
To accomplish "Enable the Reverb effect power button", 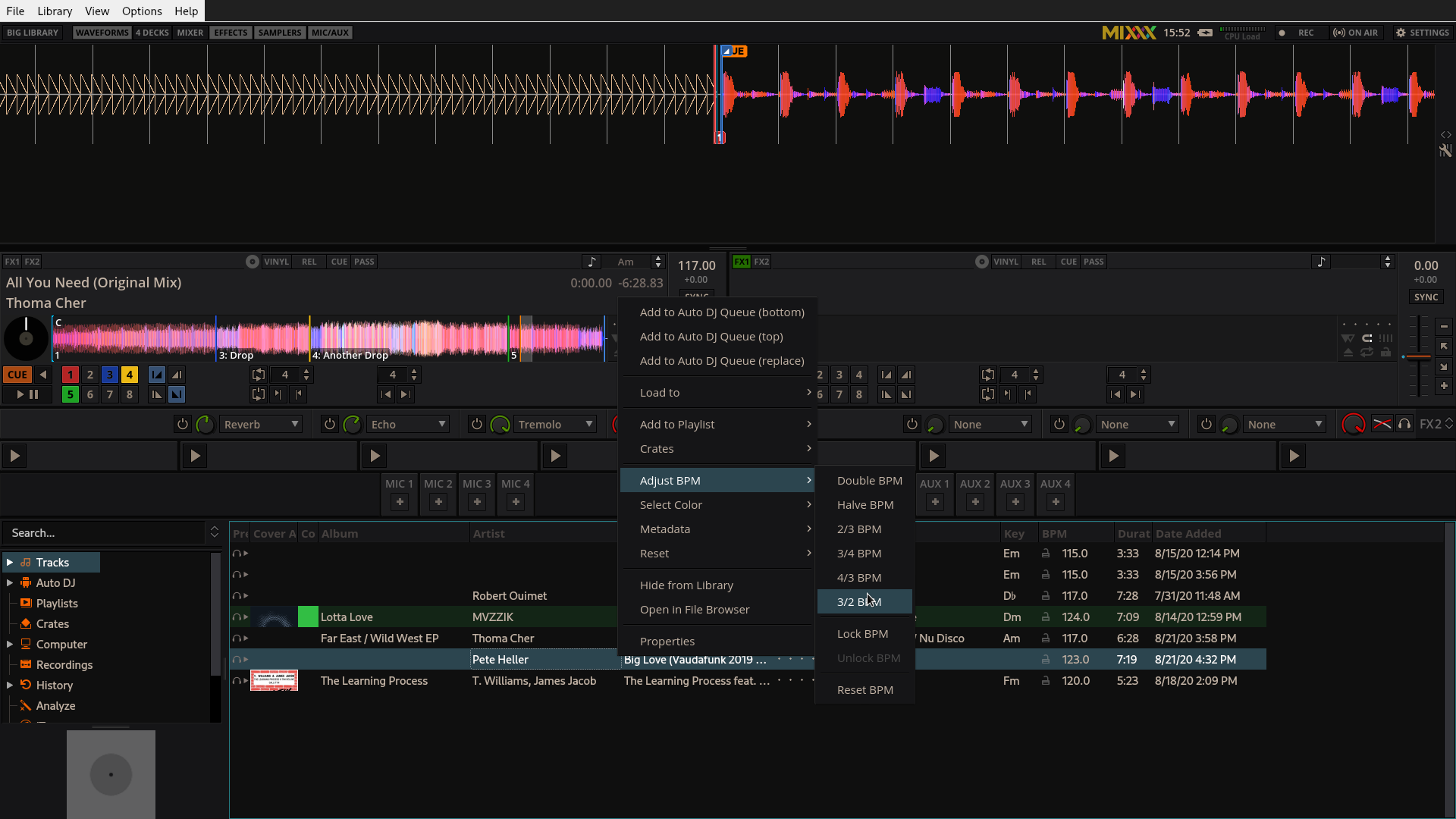I will pos(182,425).
